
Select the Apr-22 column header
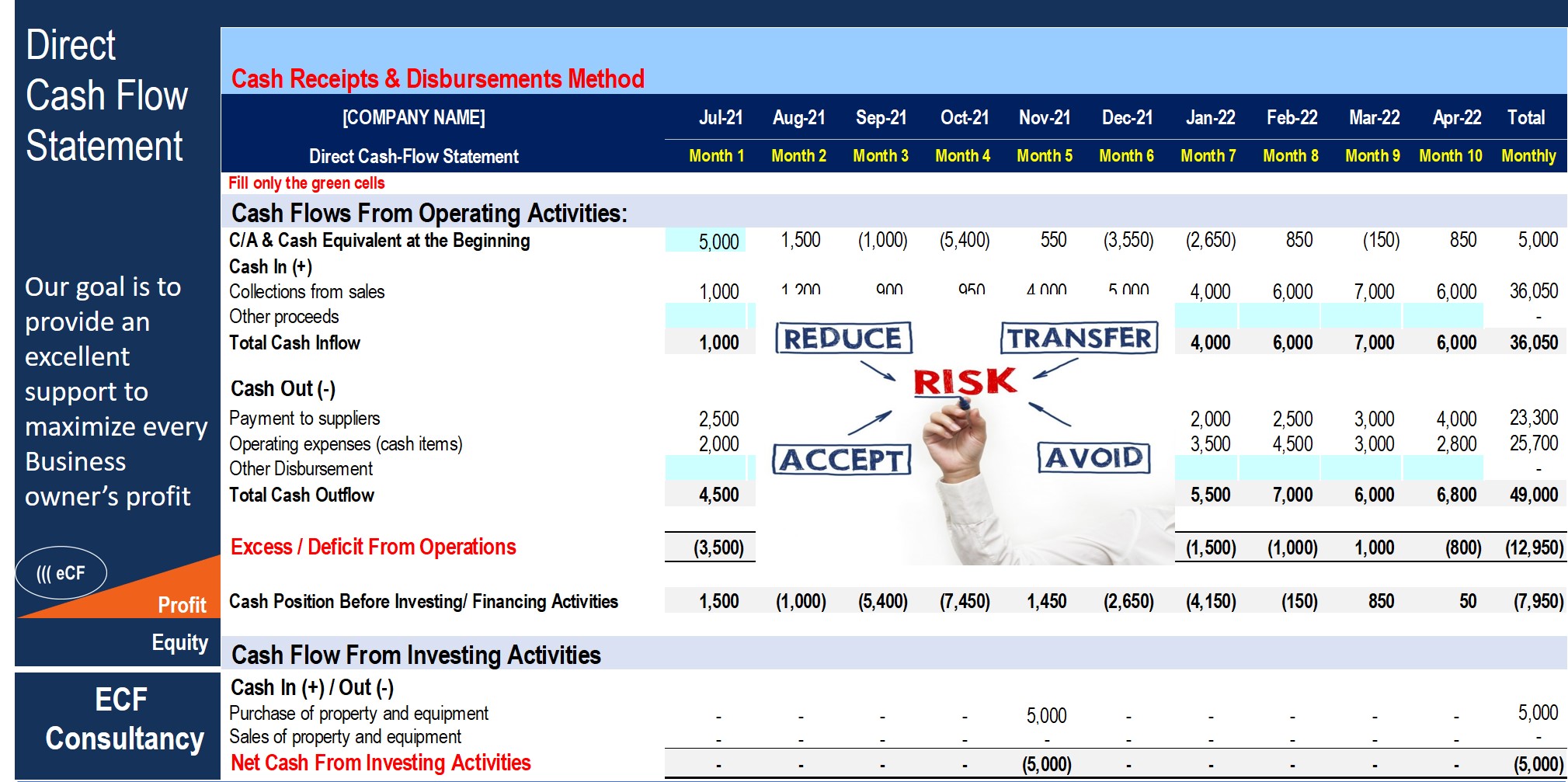point(1457,117)
